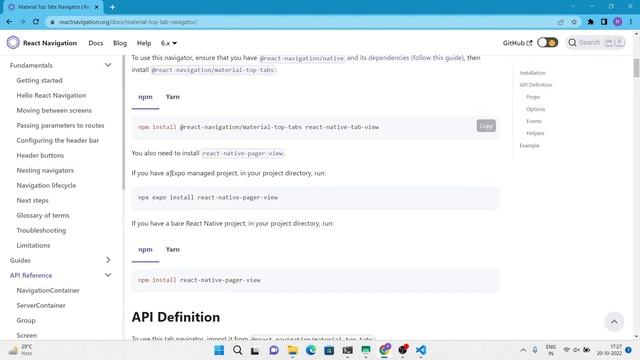Screen dimensions: 640x360
Task: Open NavigationContainer API page
Action: [48, 290]
